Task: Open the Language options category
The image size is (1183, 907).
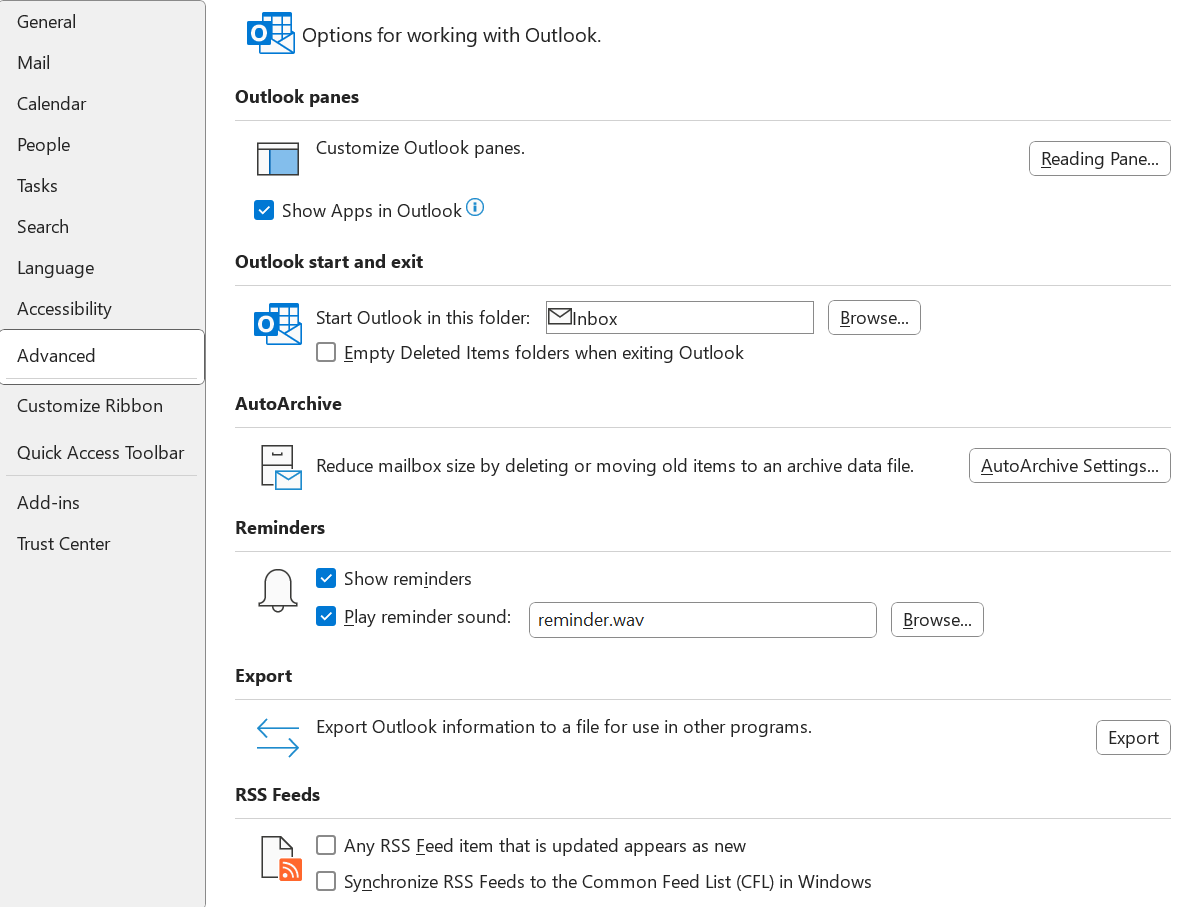Action: pyautogui.click(x=103, y=268)
